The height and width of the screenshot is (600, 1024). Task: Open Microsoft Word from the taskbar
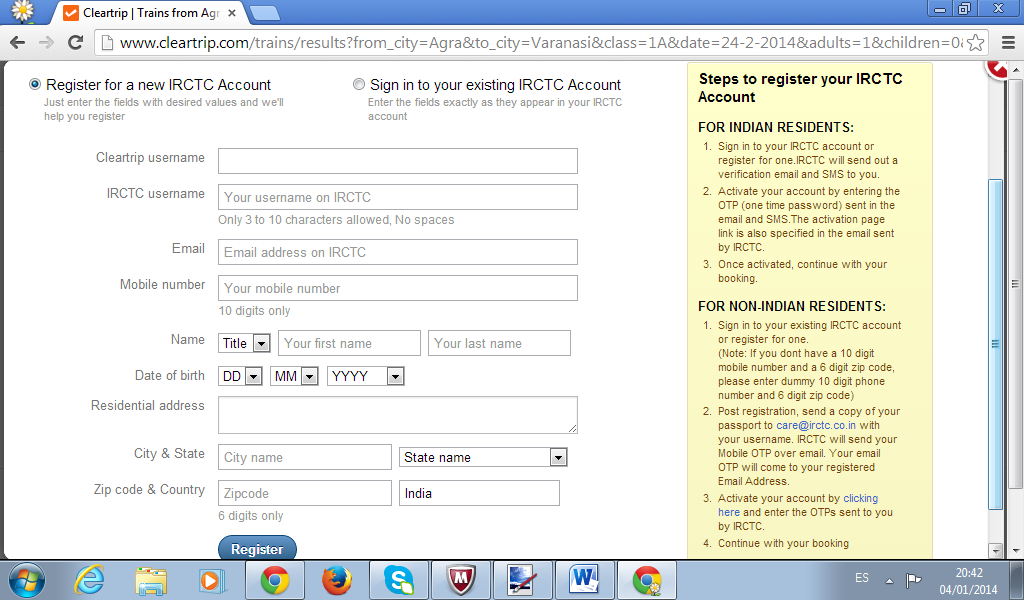tap(584, 580)
